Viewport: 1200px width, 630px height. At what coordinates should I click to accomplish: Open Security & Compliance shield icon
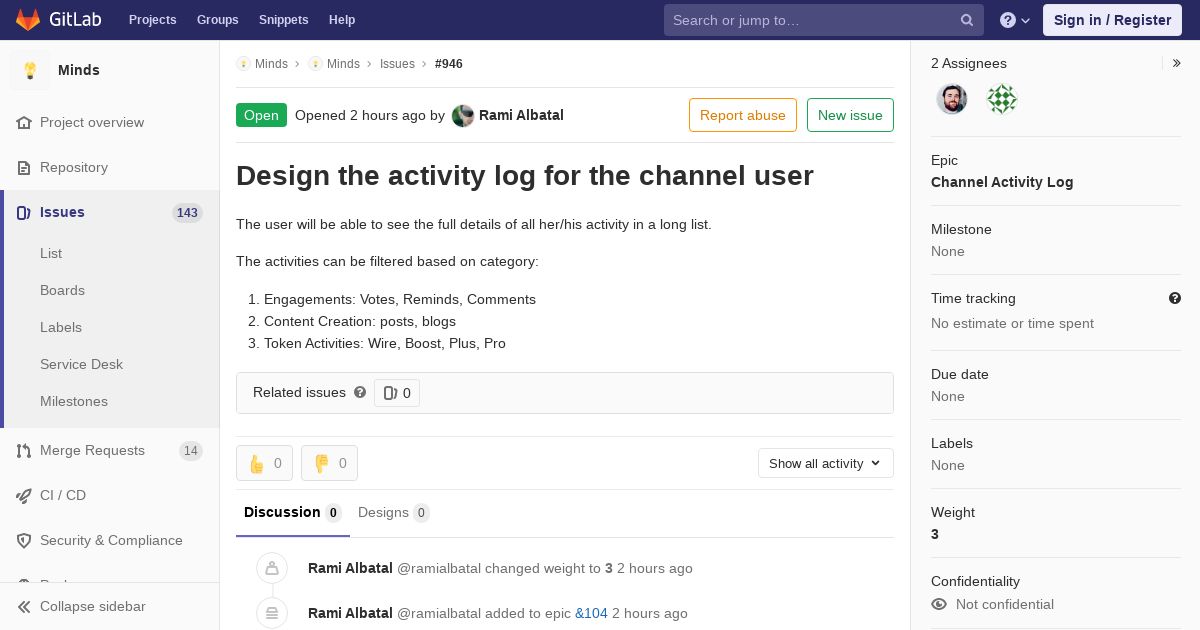point(24,541)
